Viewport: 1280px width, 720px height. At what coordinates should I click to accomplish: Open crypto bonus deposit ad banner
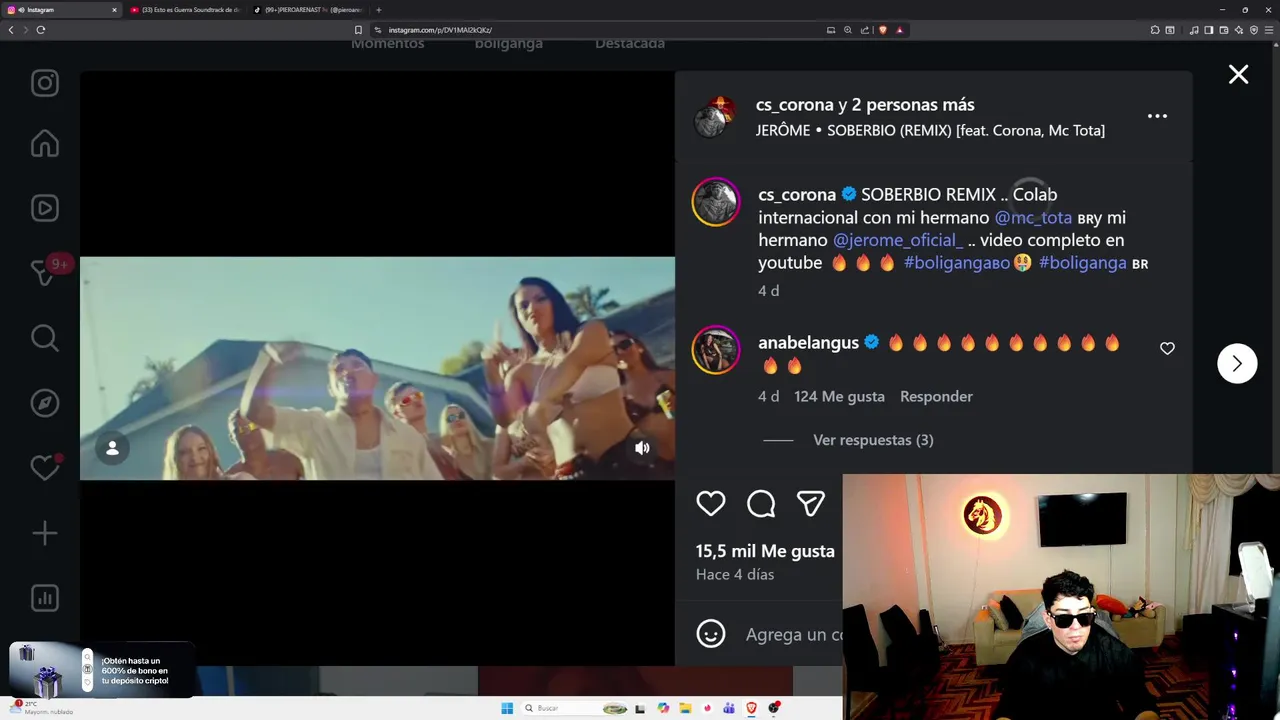click(x=100, y=670)
